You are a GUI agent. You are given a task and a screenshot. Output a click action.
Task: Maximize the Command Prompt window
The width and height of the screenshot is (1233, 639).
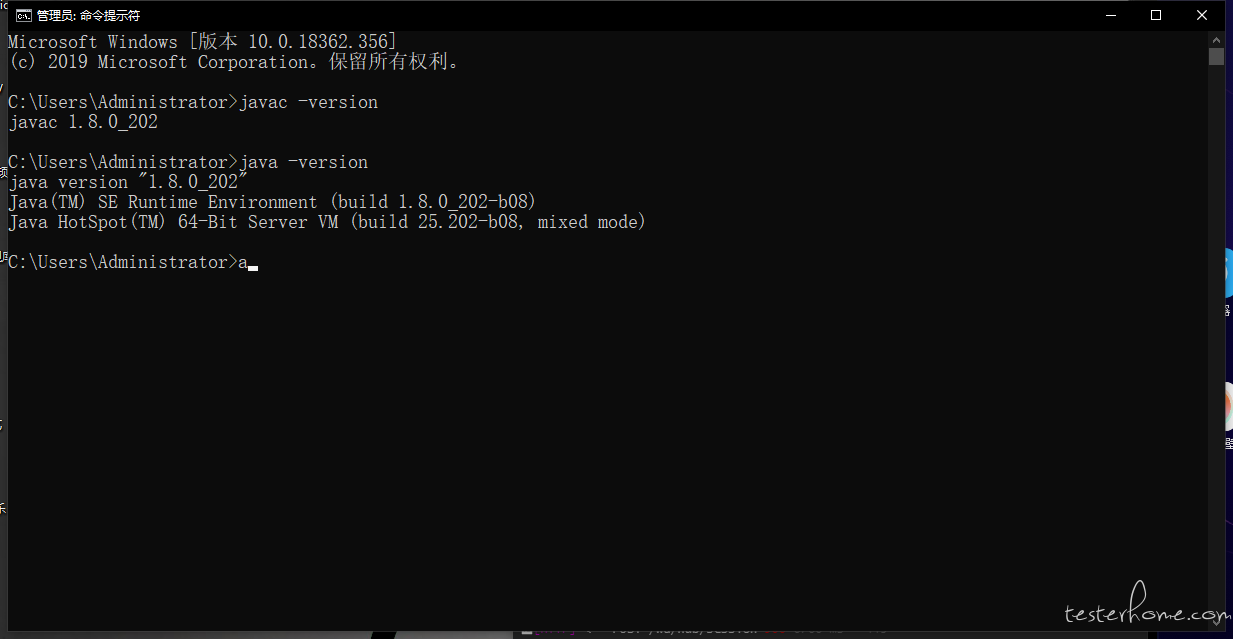point(1156,15)
